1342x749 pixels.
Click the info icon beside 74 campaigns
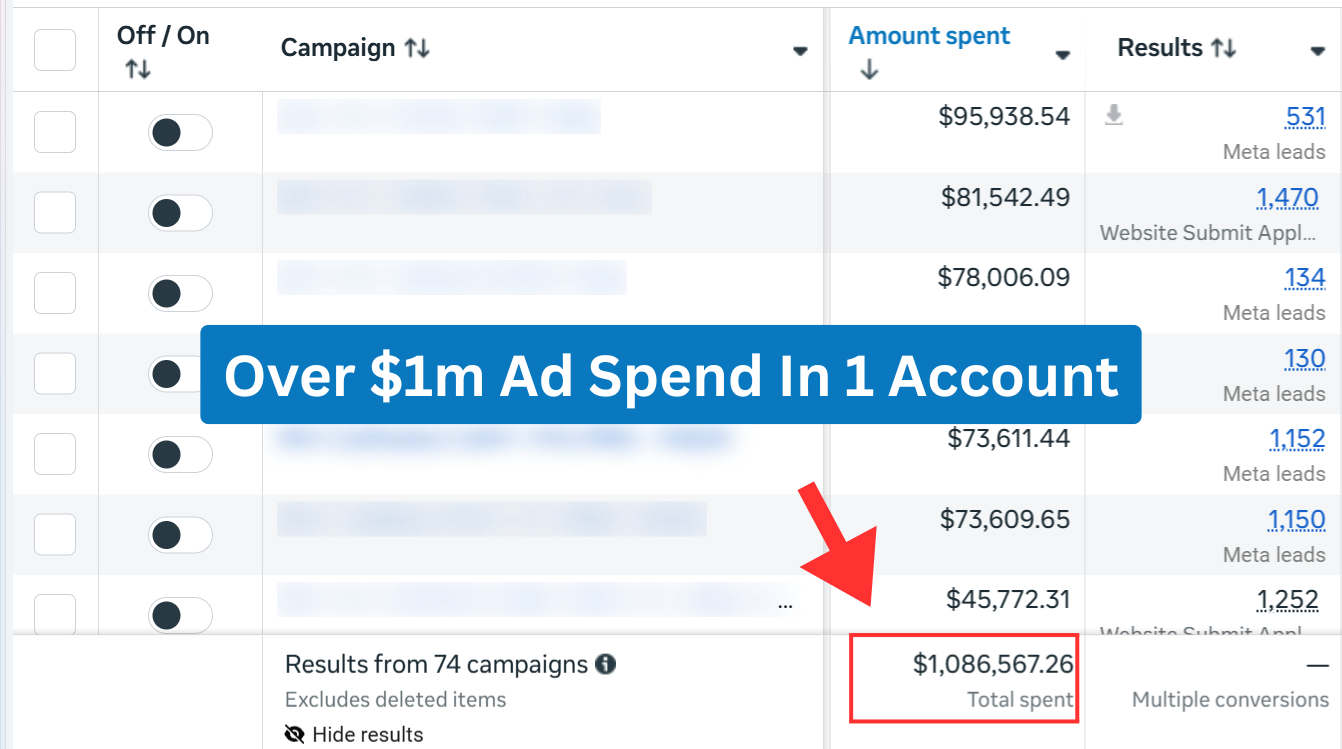point(605,664)
